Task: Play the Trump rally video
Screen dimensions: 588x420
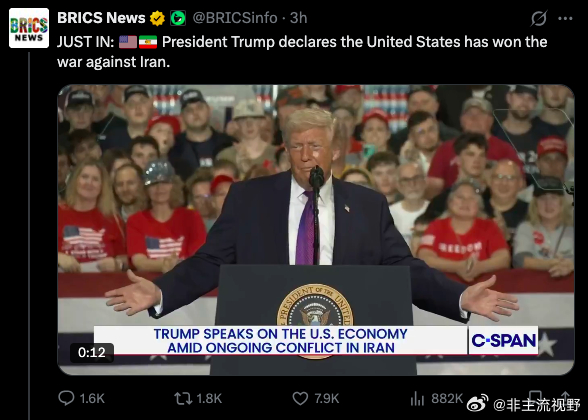Action: (316, 230)
